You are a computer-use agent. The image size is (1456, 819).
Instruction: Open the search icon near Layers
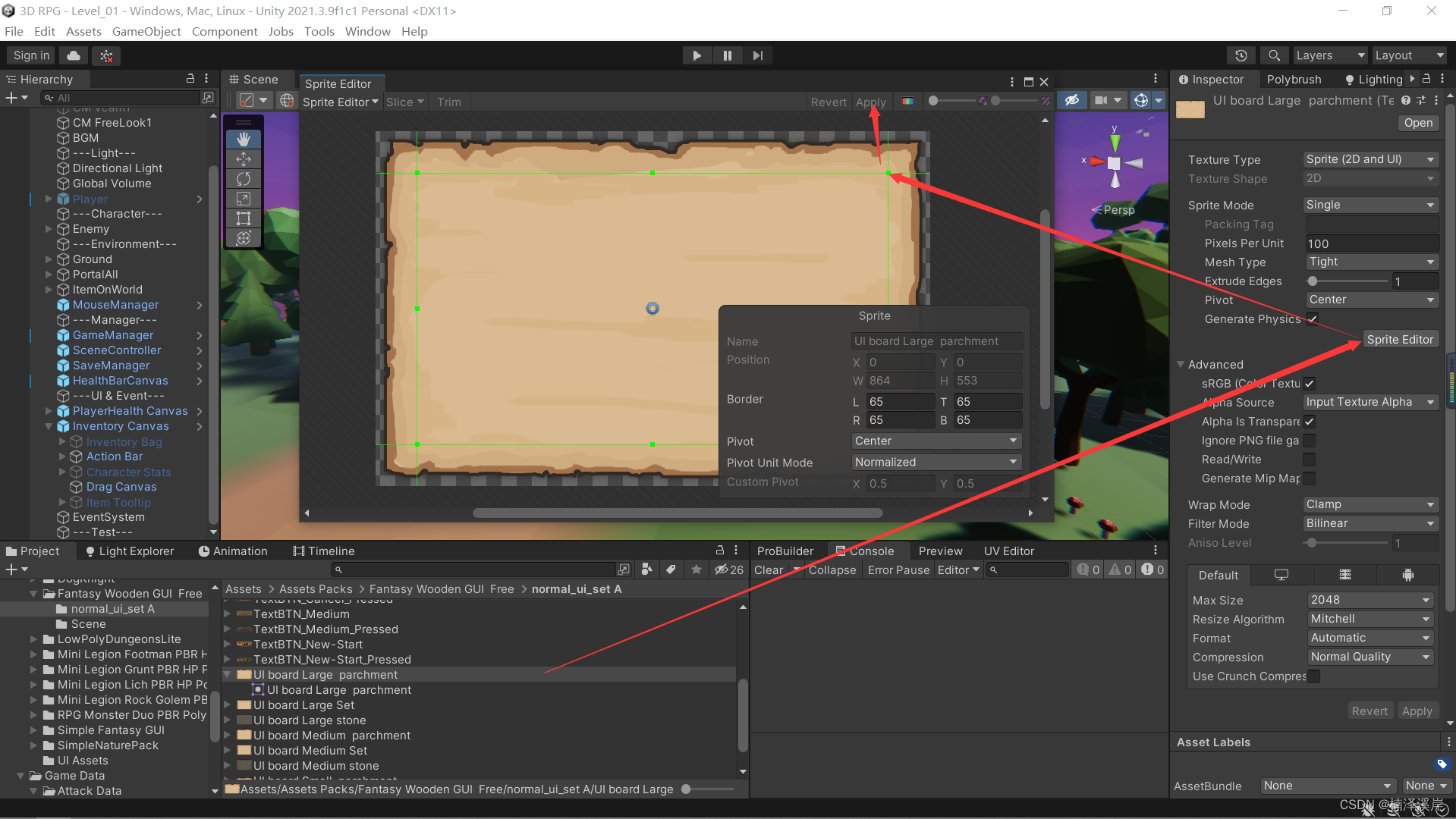(x=1273, y=55)
